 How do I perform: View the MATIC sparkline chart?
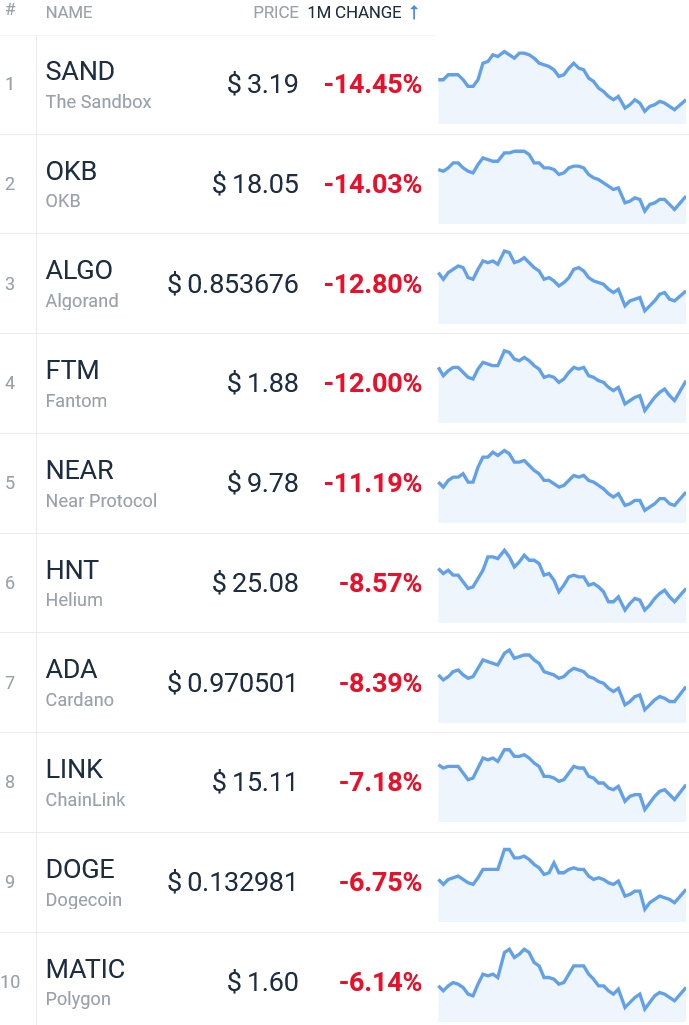pos(562,984)
